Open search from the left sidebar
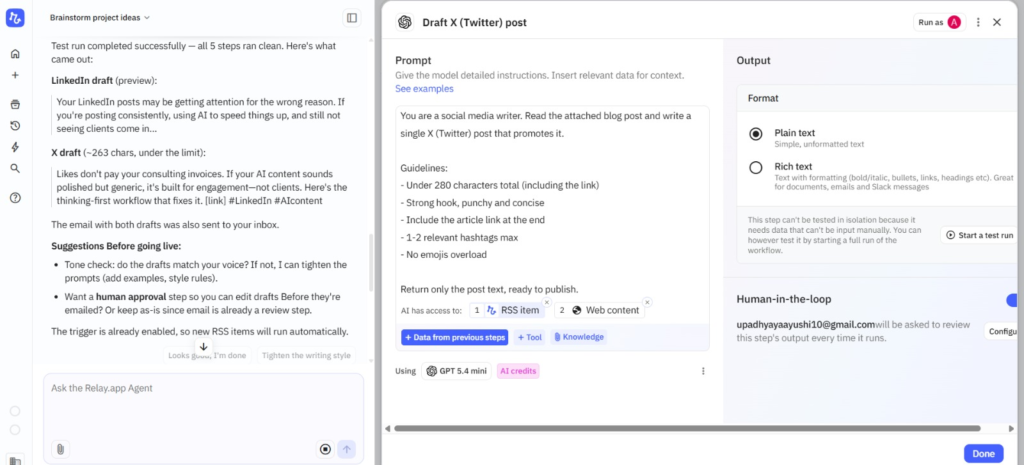Viewport: 1024px width, 465px height. click(15, 168)
